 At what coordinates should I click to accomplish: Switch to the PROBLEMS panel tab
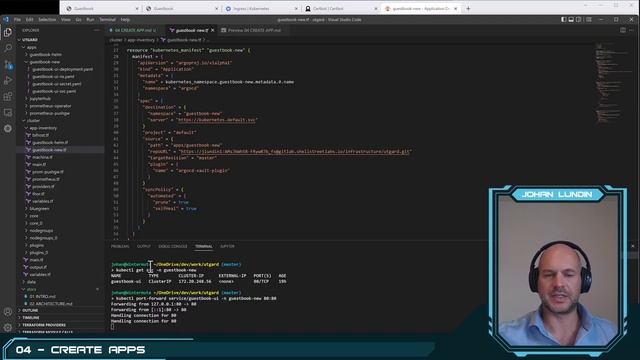point(120,246)
